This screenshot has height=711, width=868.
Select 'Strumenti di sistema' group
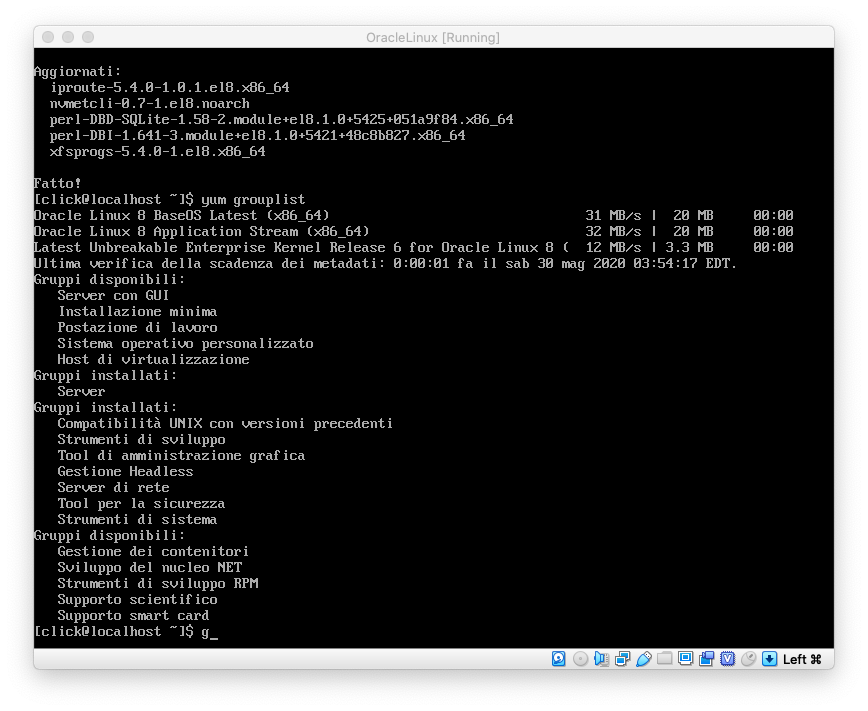pos(137,521)
